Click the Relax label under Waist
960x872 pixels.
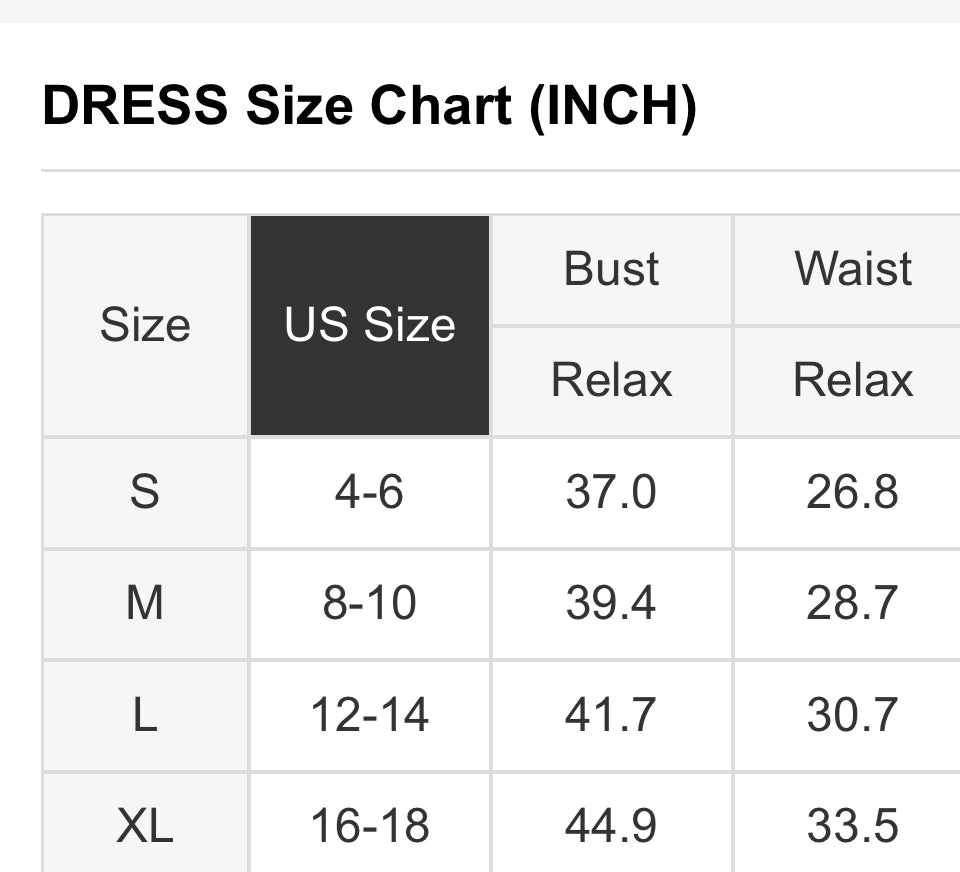853,381
